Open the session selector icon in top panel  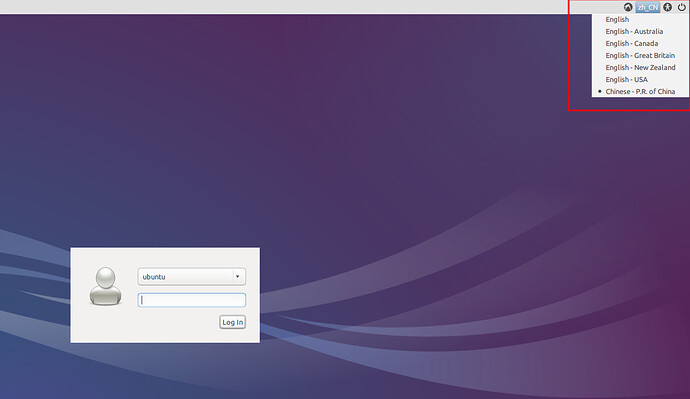[628, 7]
